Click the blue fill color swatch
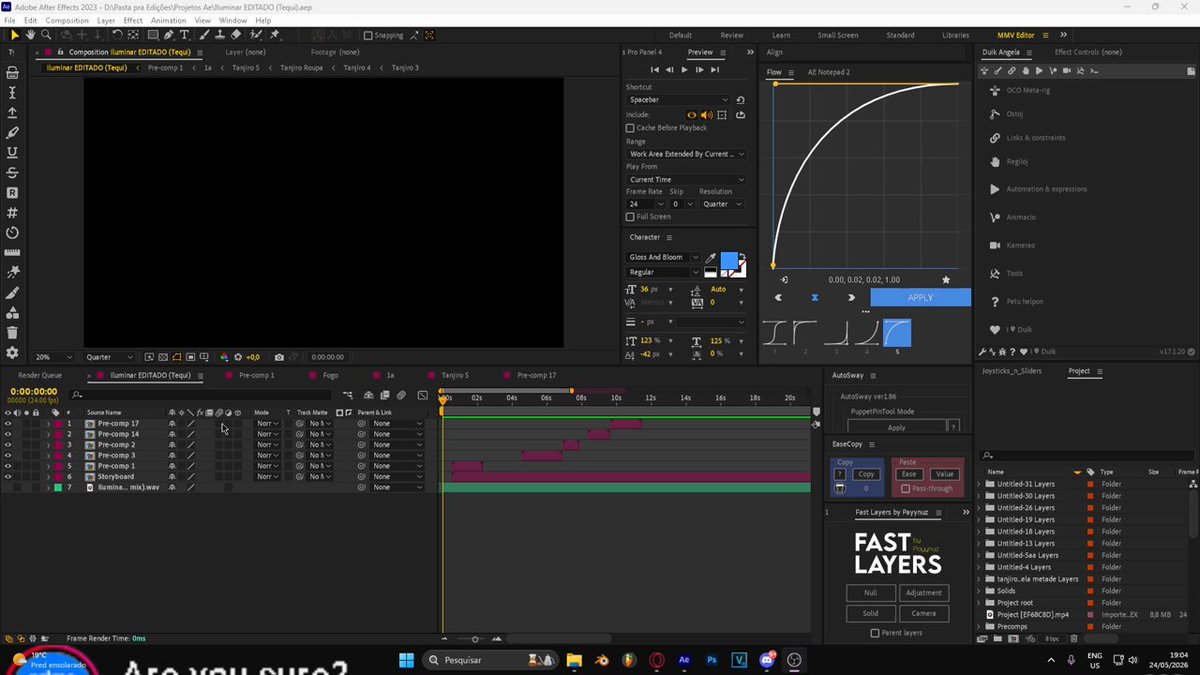Image resolution: width=1200 pixels, height=675 pixels. (x=729, y=262)
